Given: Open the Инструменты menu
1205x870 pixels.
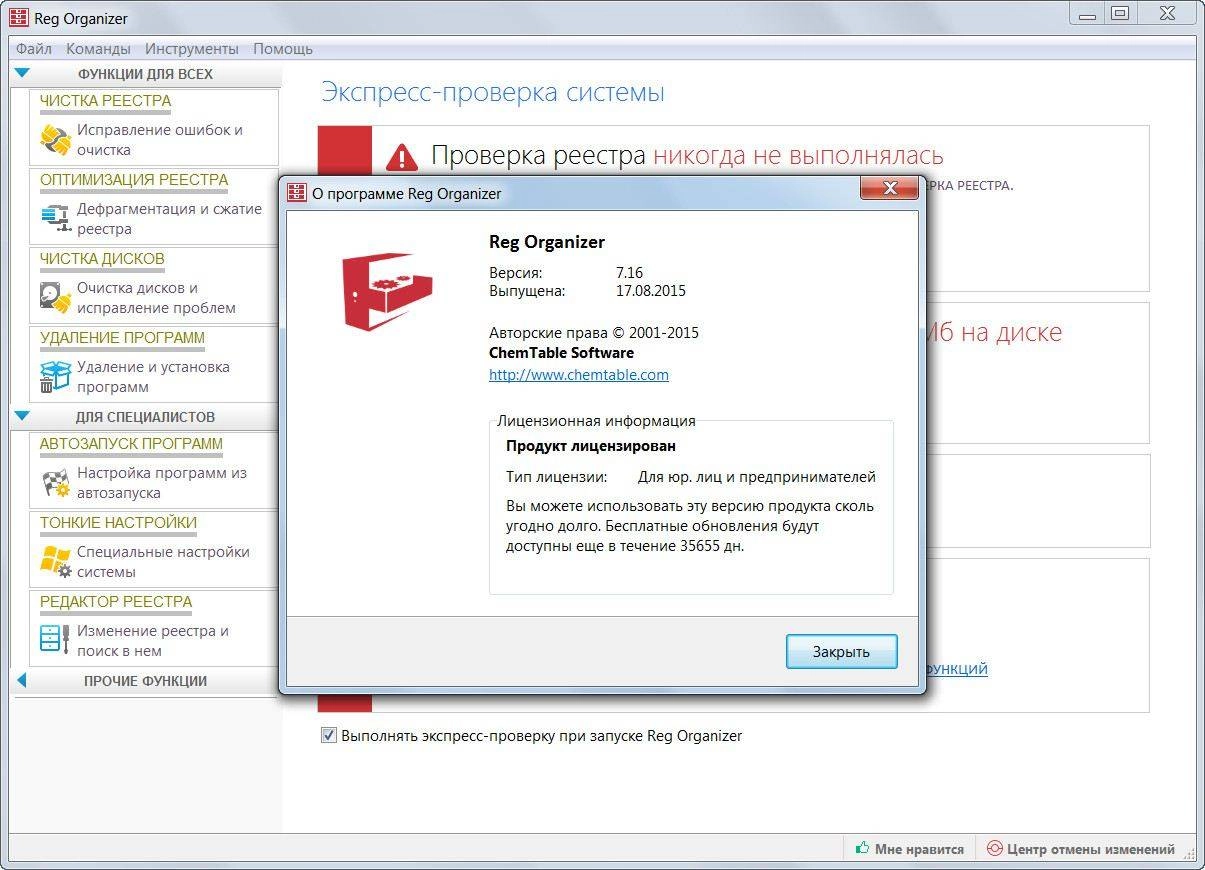Looking at the screenshot, I should click(x=191, y=48).
